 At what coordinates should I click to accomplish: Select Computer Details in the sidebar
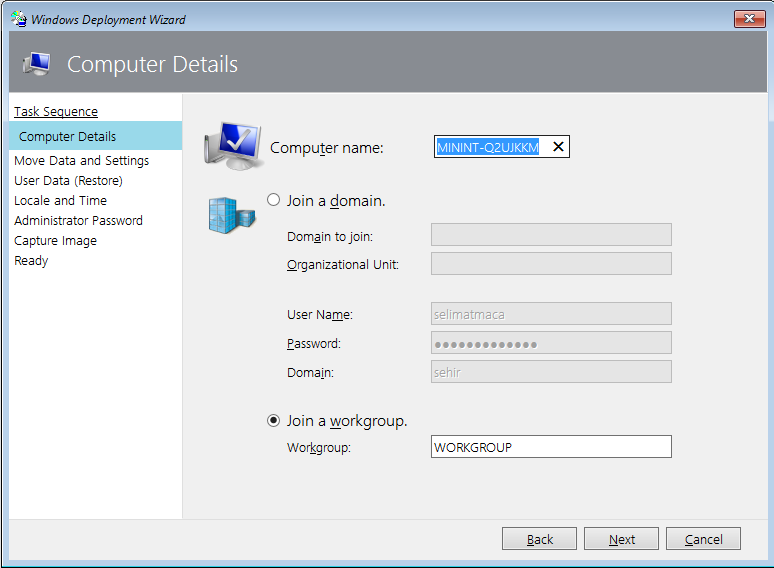click(67, 136)
